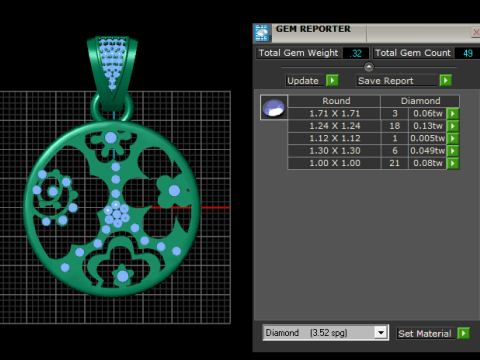Select the large gem in pendant right flower
Image resolution: width=480 pixels, height=360 pixels.
(x=174, y=191)
